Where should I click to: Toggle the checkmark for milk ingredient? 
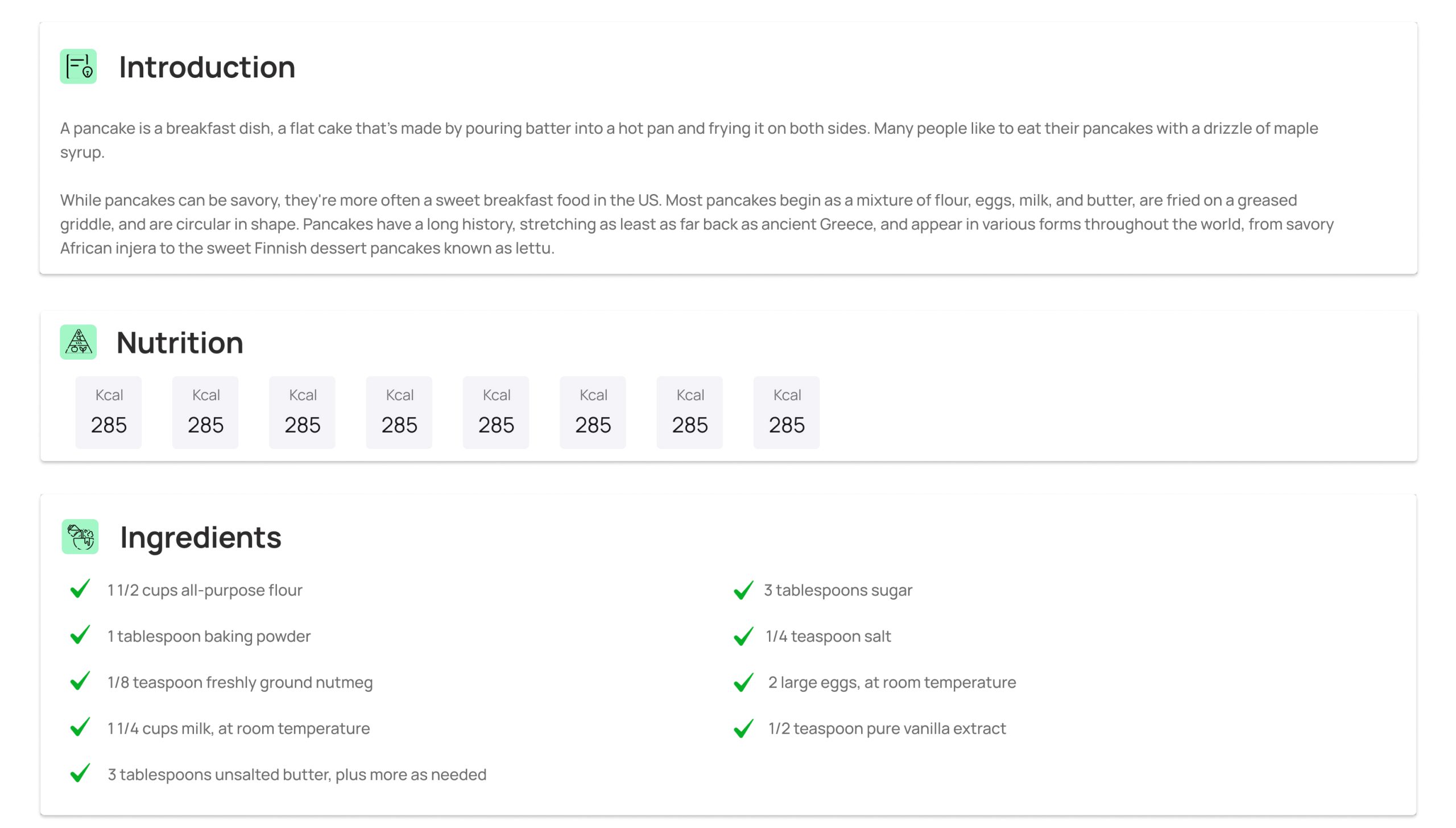pyautogui.click(x=80, y=727)
